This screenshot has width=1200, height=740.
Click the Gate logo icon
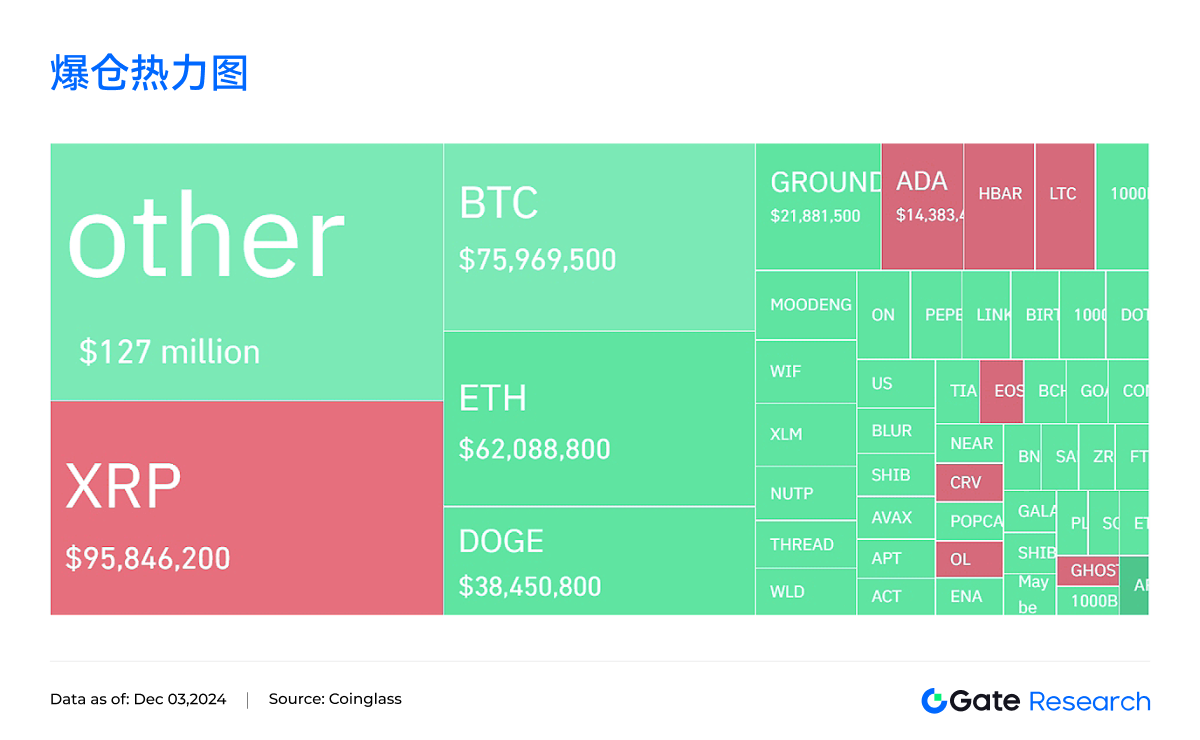click(x=933, y=701)
